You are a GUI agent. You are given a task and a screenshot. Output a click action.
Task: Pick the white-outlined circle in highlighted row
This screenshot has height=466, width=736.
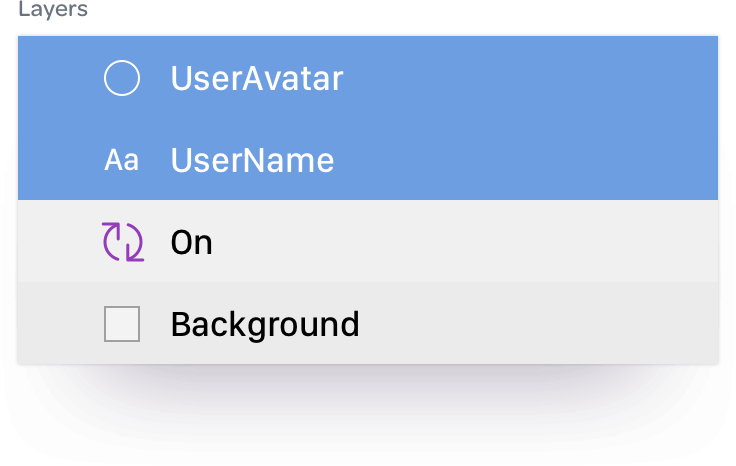click(122, 78)
